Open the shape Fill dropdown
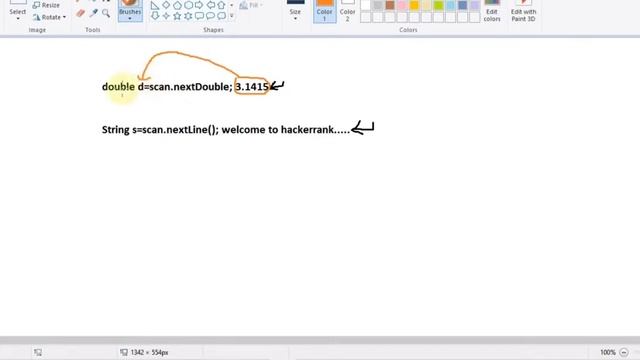Screen dimensions: 640x360 tap(251, 5)
